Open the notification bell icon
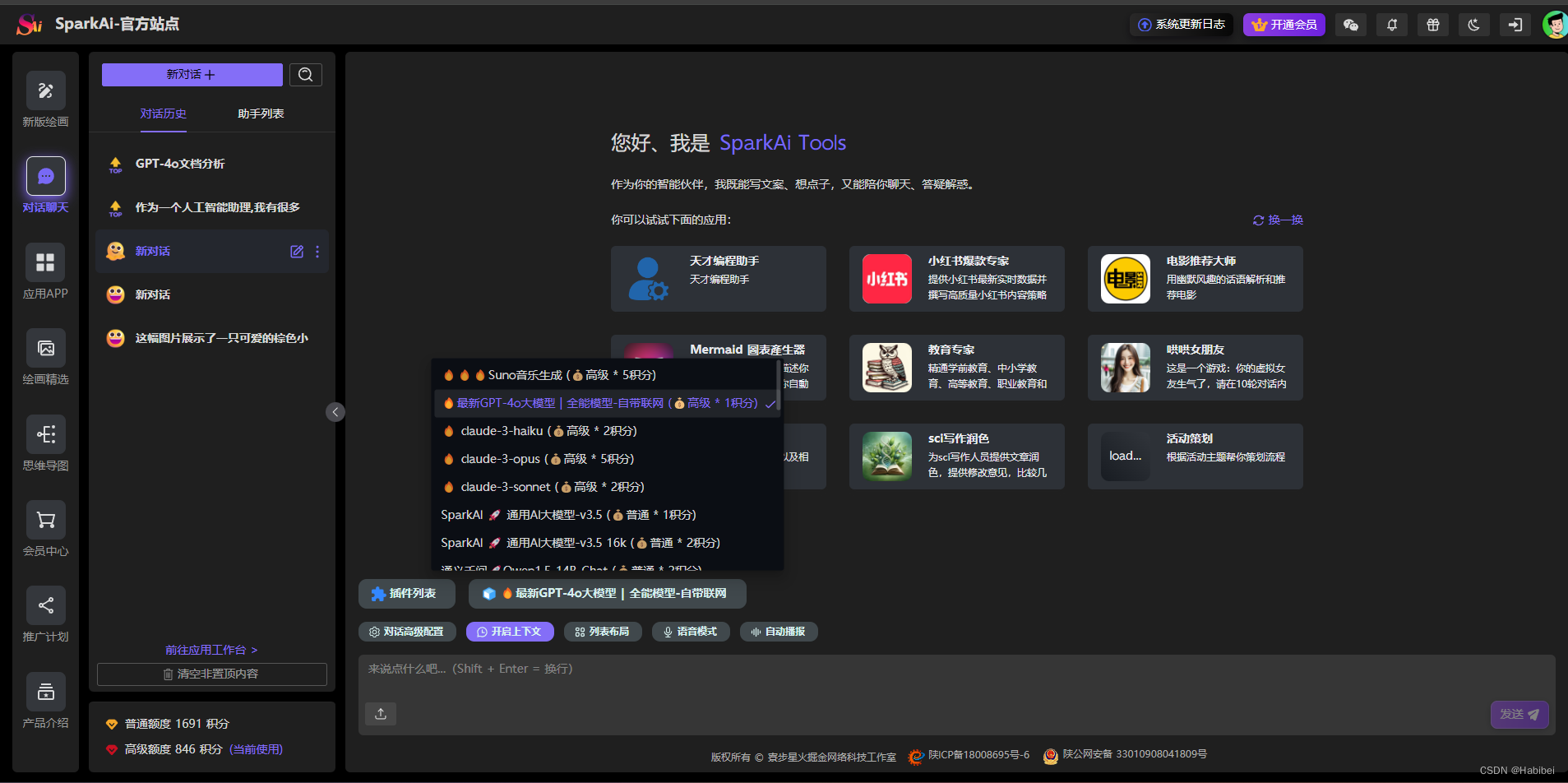1568x783 pixels. point(1392,25)
